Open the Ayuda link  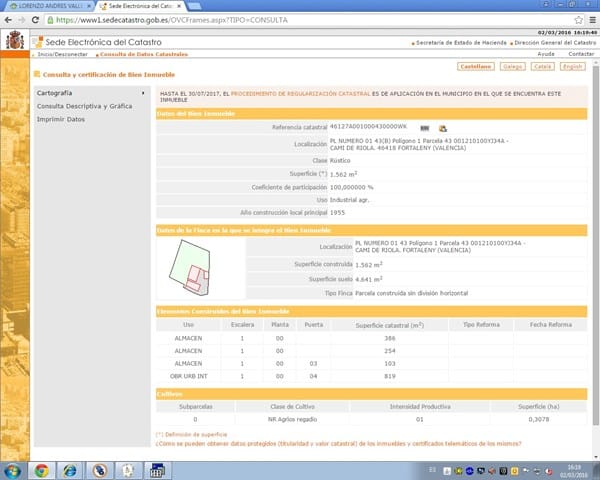[546, 54]
